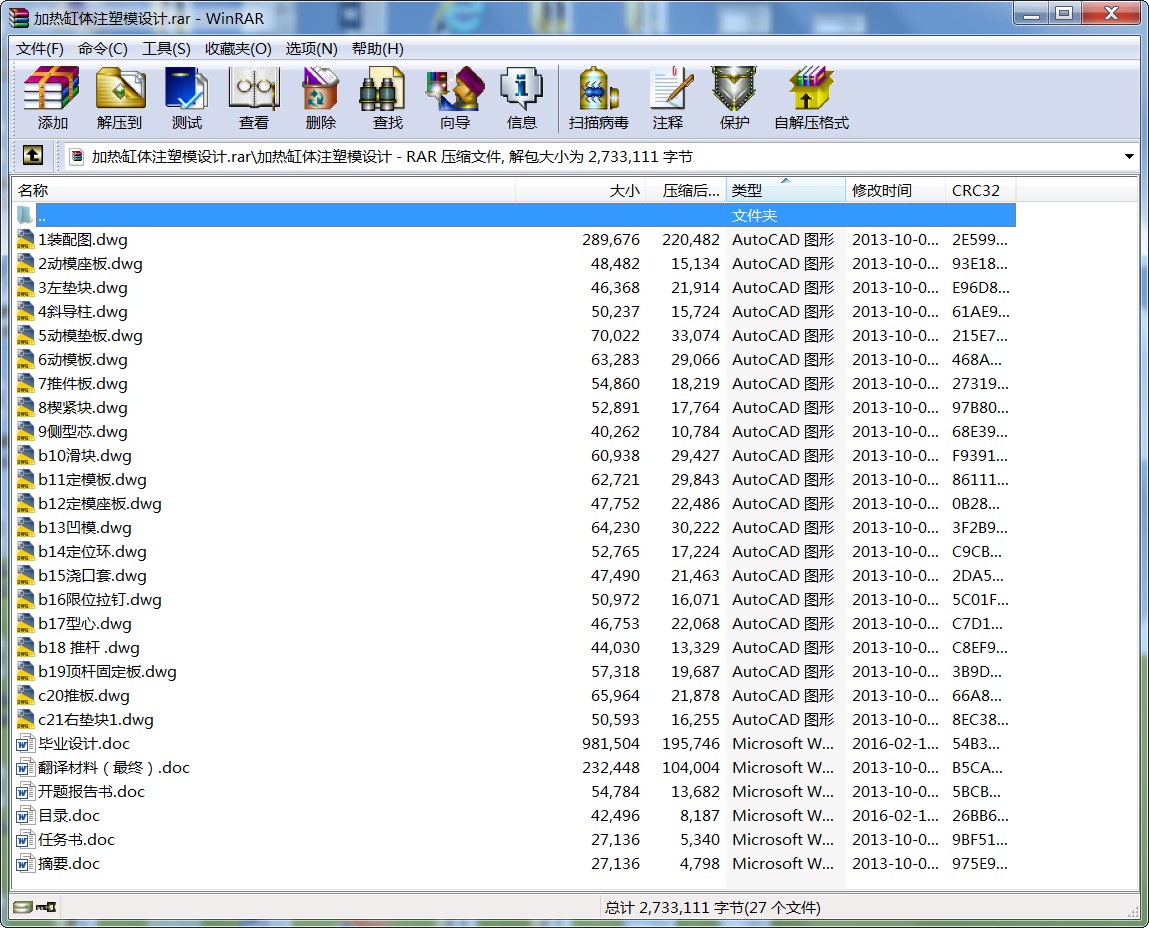Screen dimensions: 1149x928
Task: Click the icon of 5动模垫板.dwg
Action: pyautogui.click(x=25, y=336)
